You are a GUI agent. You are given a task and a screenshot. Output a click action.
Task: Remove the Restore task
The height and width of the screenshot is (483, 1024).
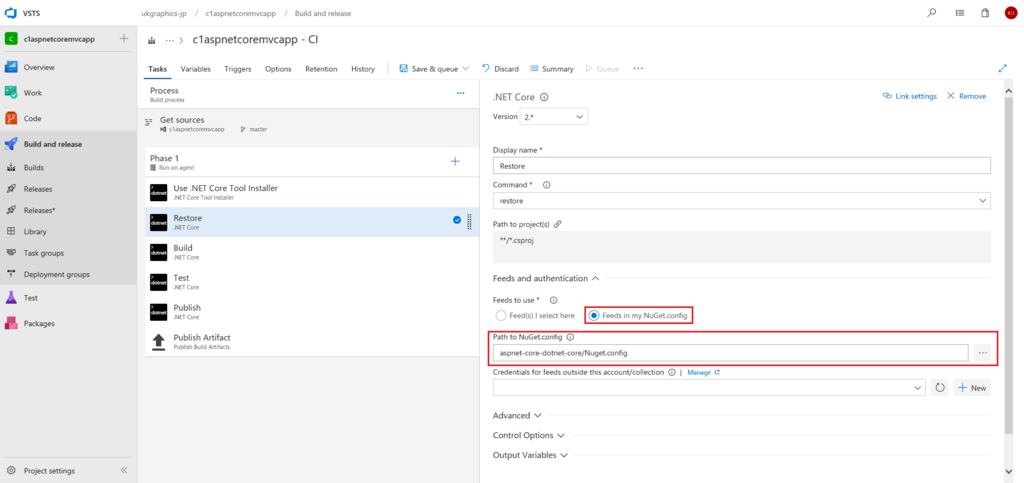pyautogui.click(x=967, y=96)
